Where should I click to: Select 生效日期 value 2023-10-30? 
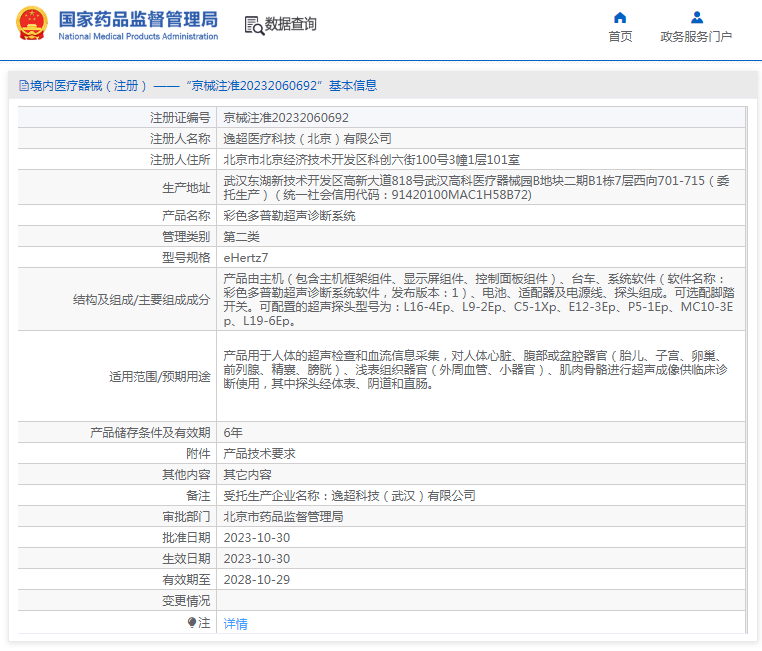pyautogui.click(x=257, y=558)
